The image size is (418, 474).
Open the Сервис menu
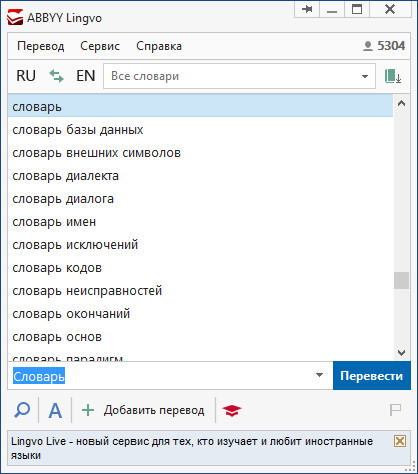(100, 46)
